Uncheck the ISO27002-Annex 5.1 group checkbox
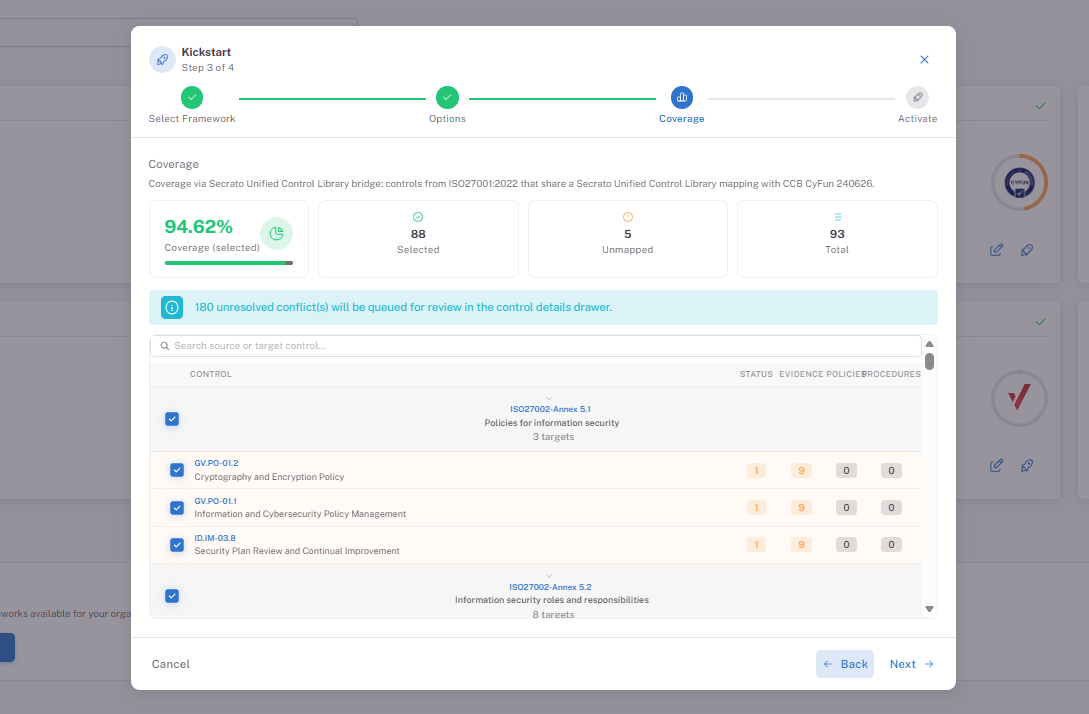The height and width of the screenshot is (714, 1089). tap(172, 419)
